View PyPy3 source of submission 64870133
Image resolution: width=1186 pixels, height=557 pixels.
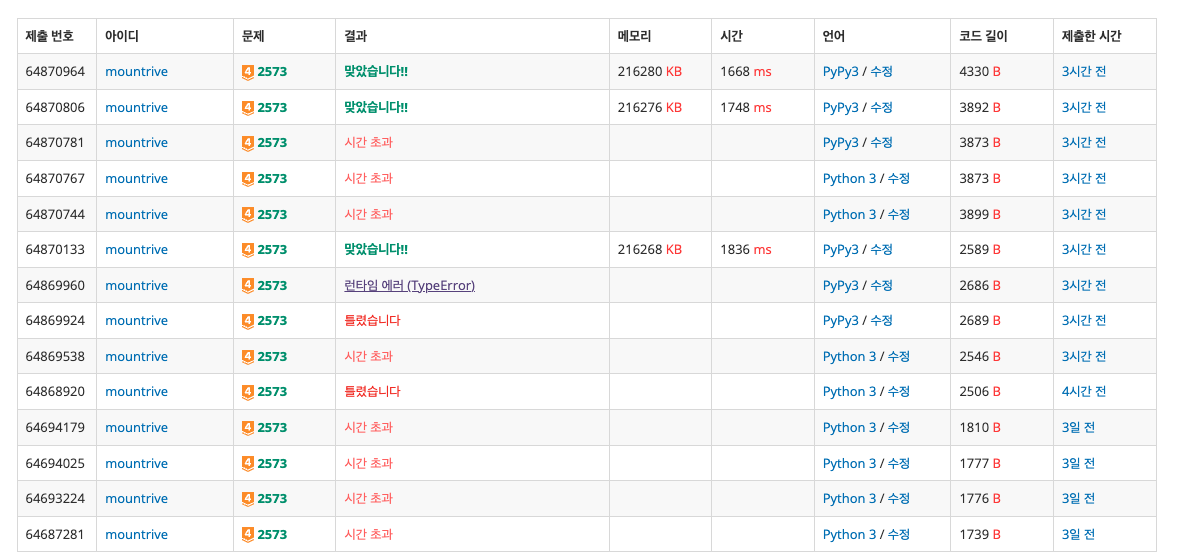pos(840,250)
